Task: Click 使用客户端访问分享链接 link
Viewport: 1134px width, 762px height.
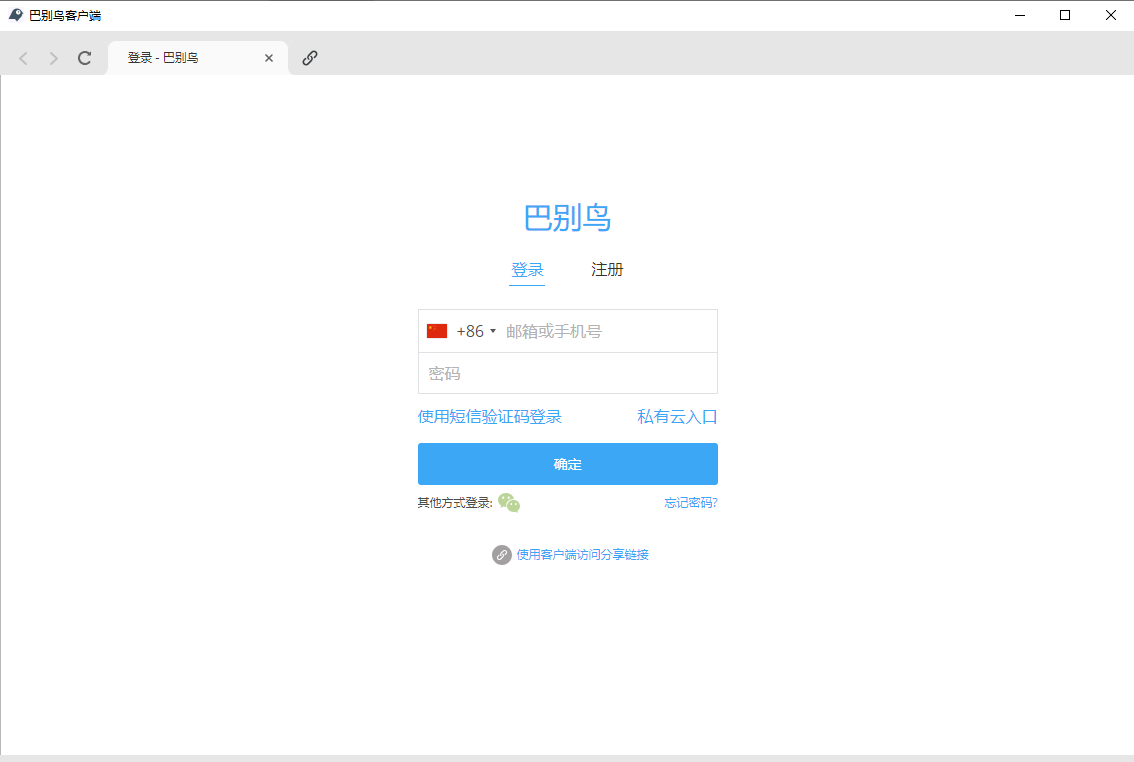Action: click(x=582, y=555)
